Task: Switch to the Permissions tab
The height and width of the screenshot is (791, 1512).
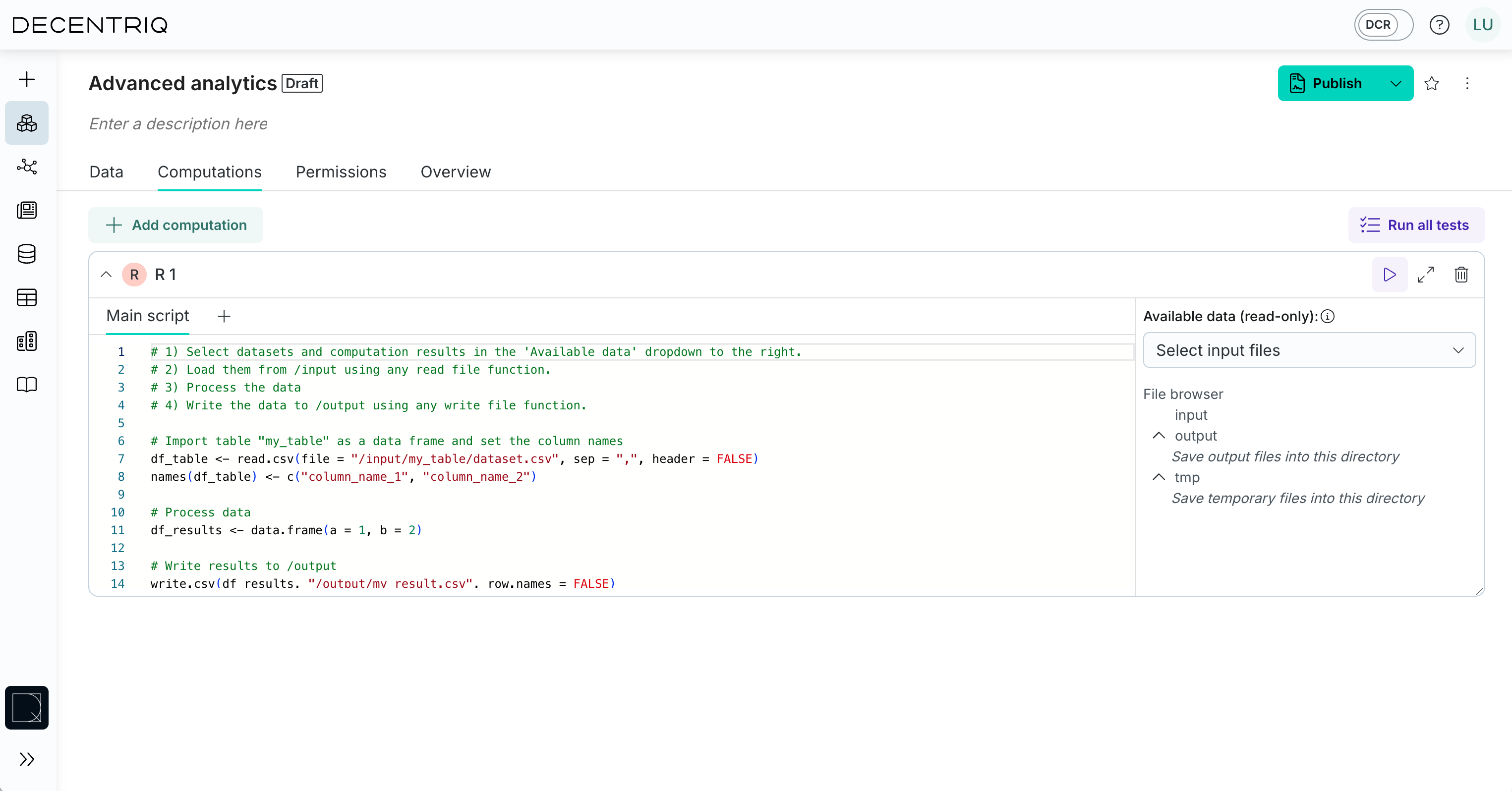Action: pyautogui.click(x=341, y=171)
